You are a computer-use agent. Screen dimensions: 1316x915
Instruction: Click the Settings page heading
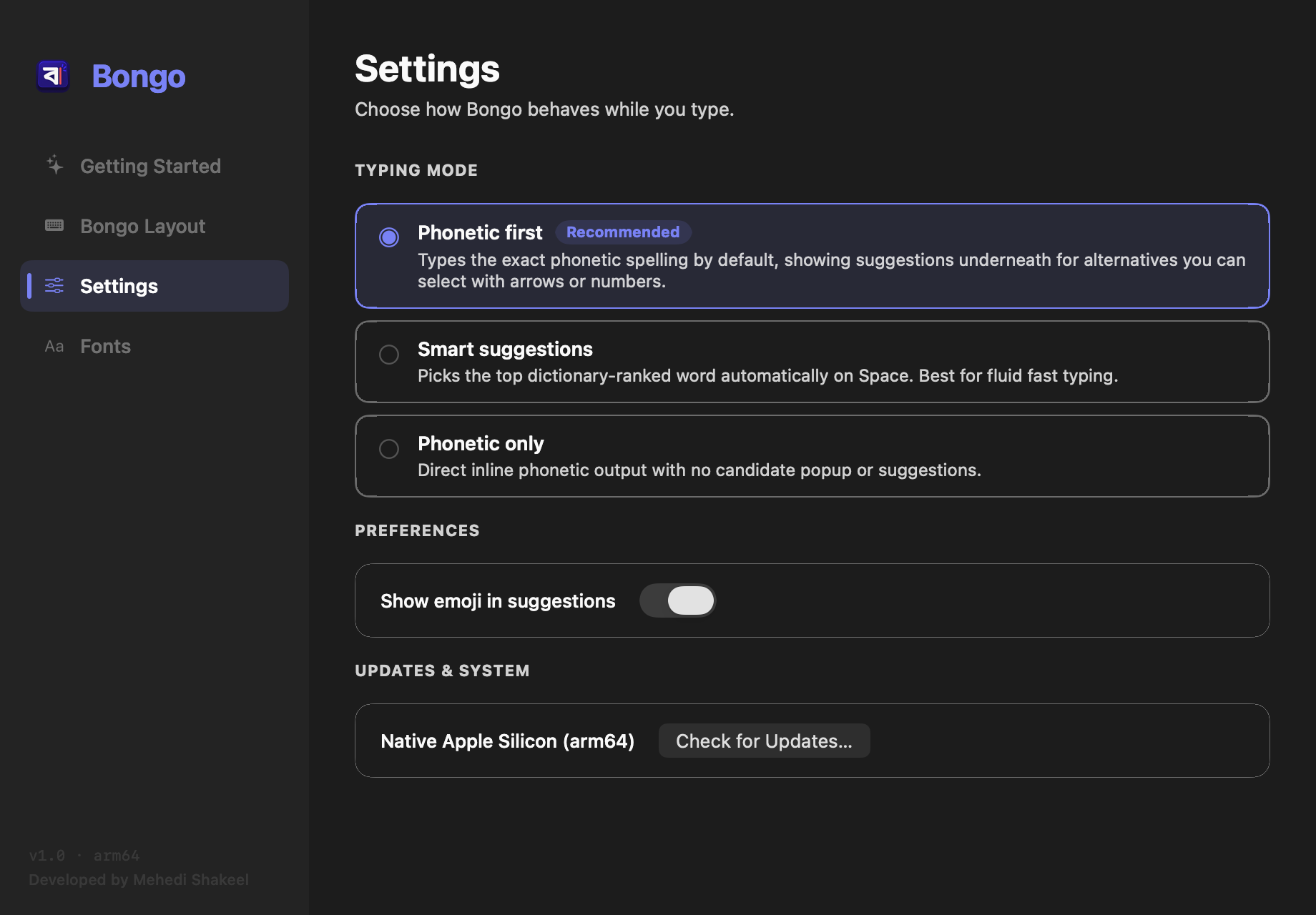(x=428, y=69)
